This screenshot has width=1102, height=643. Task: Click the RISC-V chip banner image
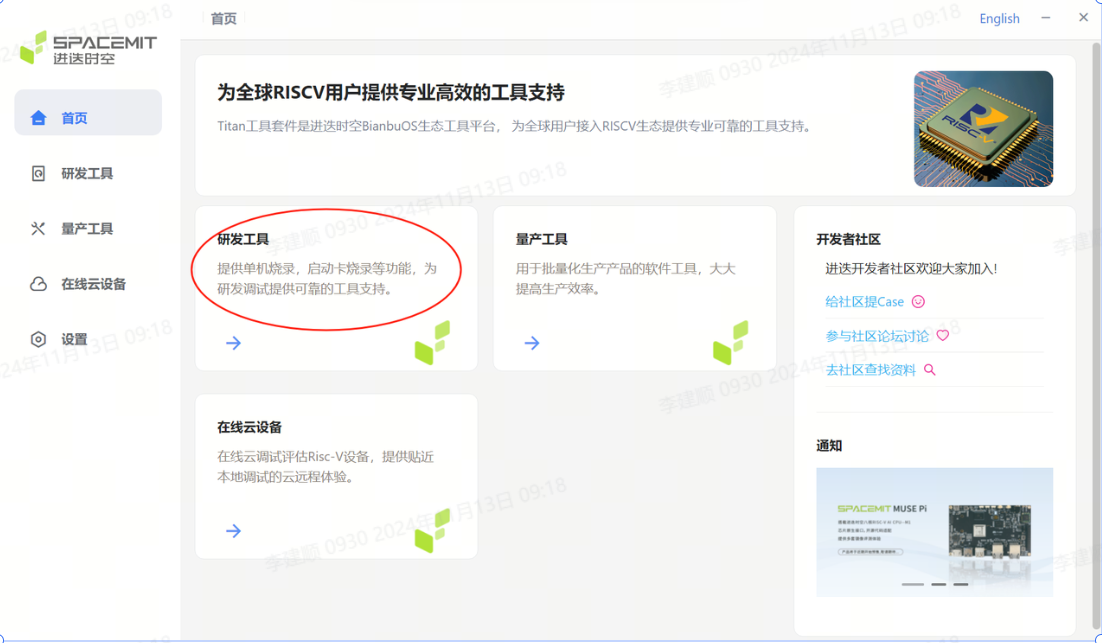[x=983, y=129]
